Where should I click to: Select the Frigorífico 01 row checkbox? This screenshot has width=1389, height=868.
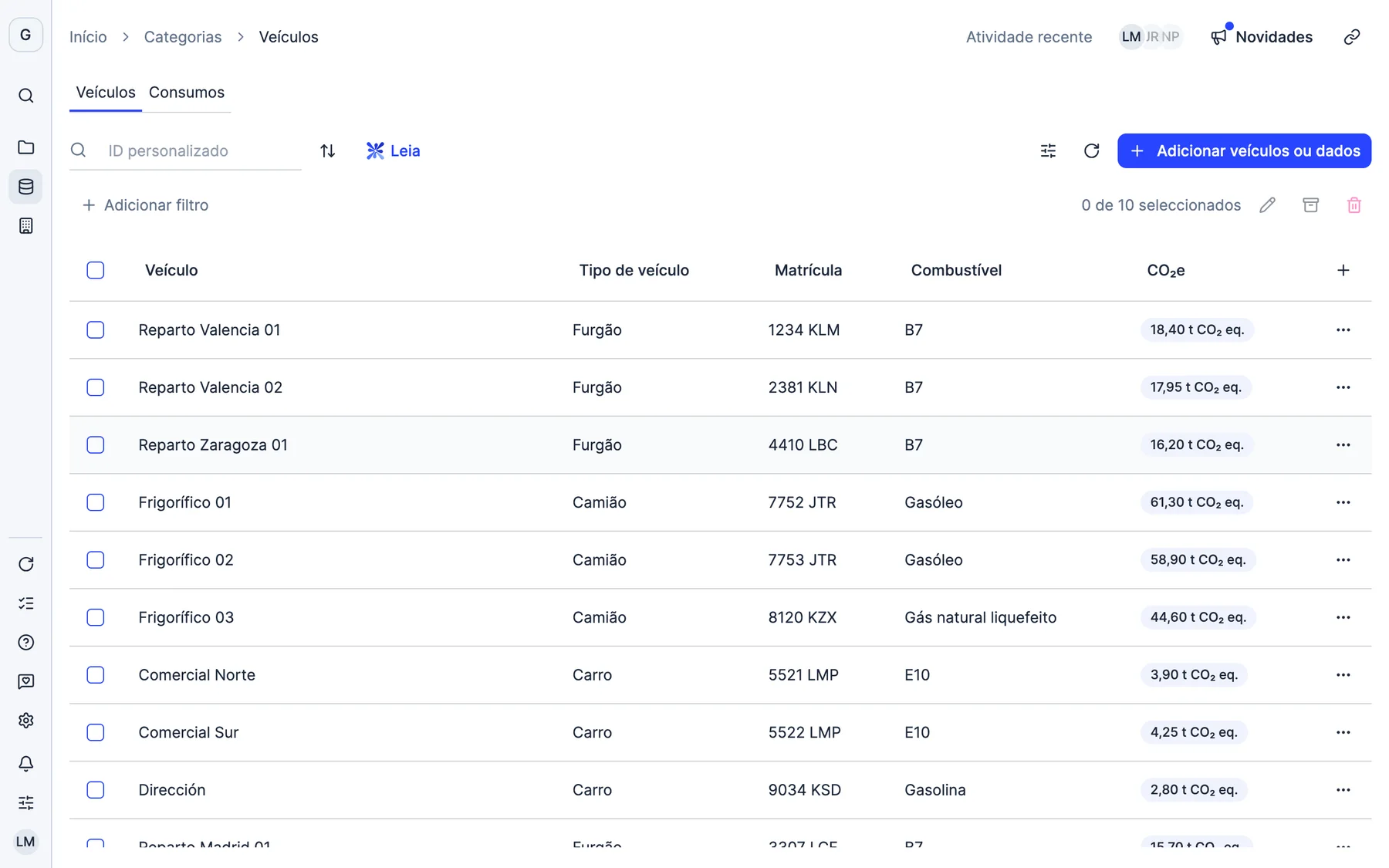click(x=96, y=502)
